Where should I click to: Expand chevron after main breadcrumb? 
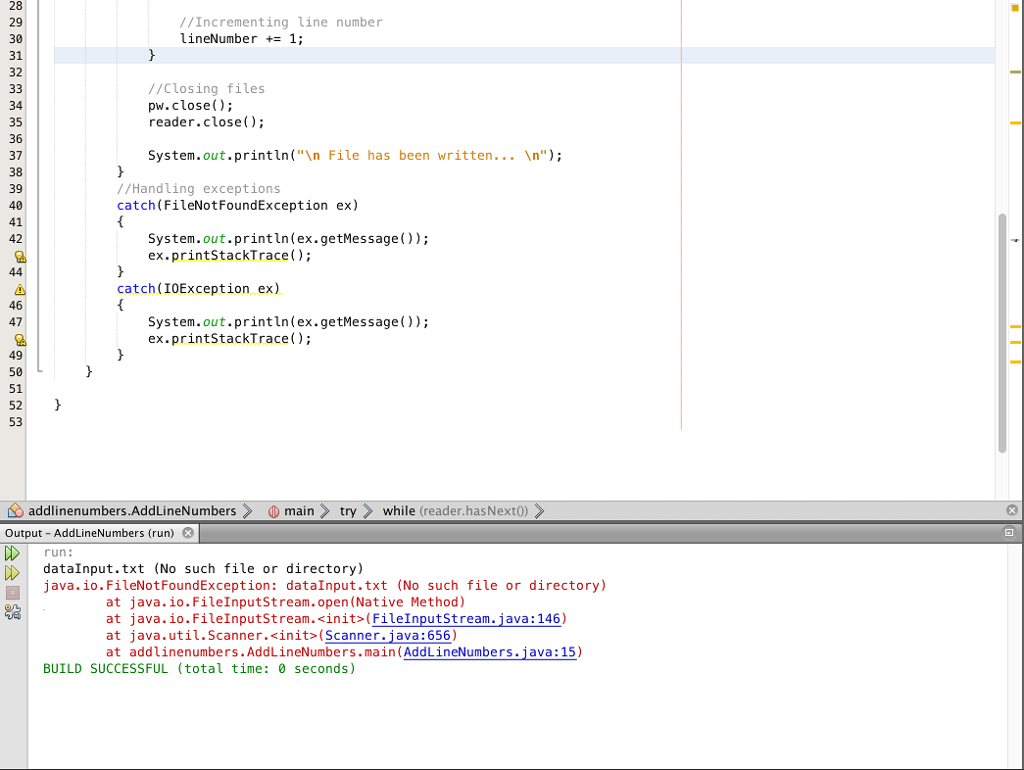(325, 511)
